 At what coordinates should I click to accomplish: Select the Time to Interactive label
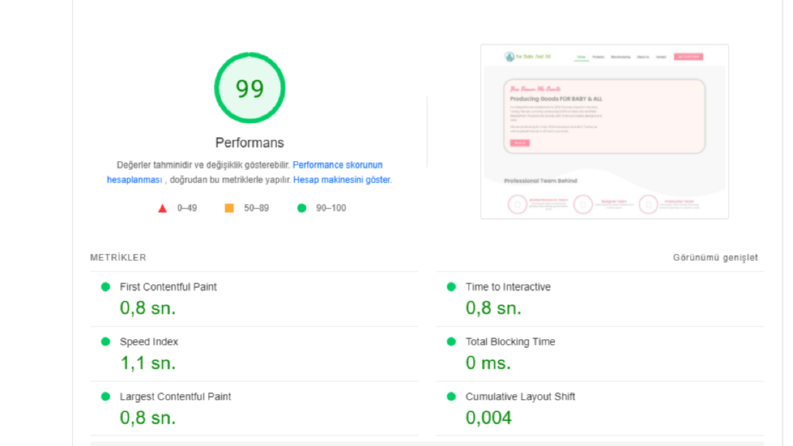click(508, 287)
